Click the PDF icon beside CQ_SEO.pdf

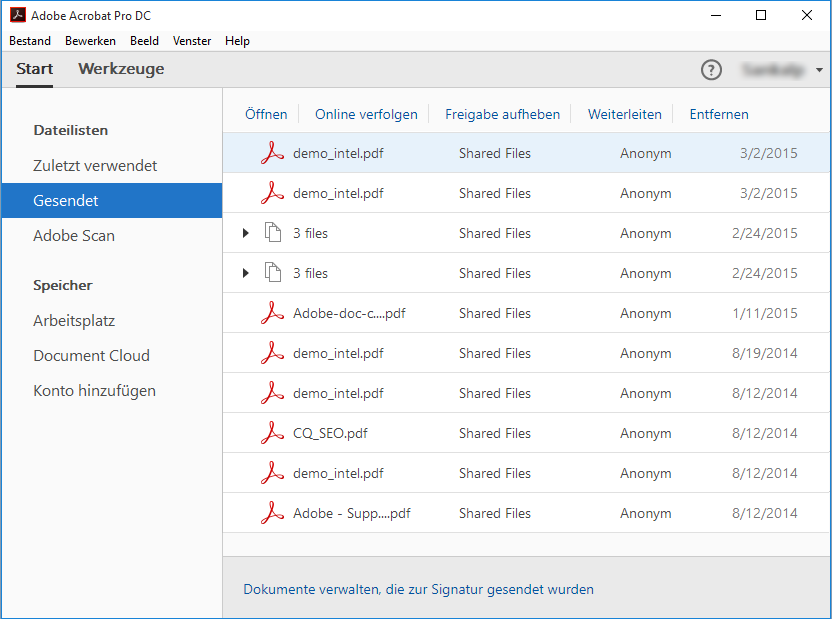270,433
